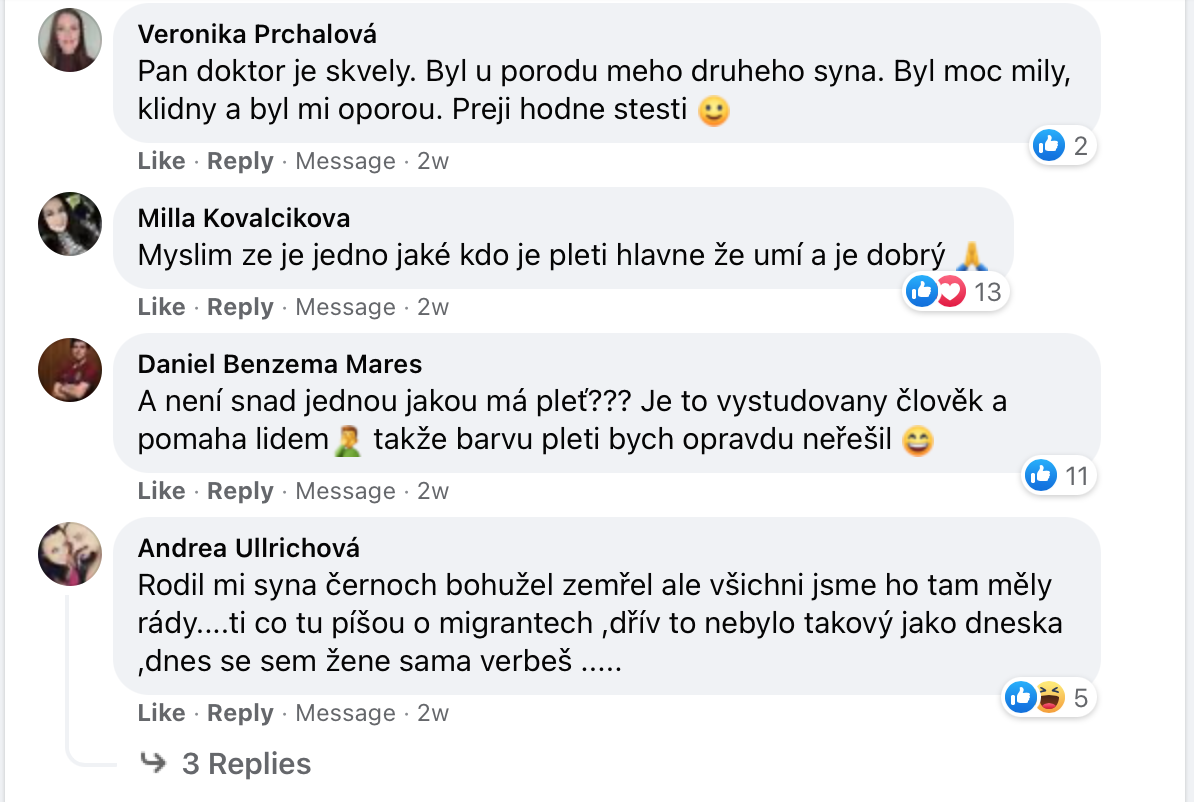Open the Veronika Prchalová name link

click(257, 33)
